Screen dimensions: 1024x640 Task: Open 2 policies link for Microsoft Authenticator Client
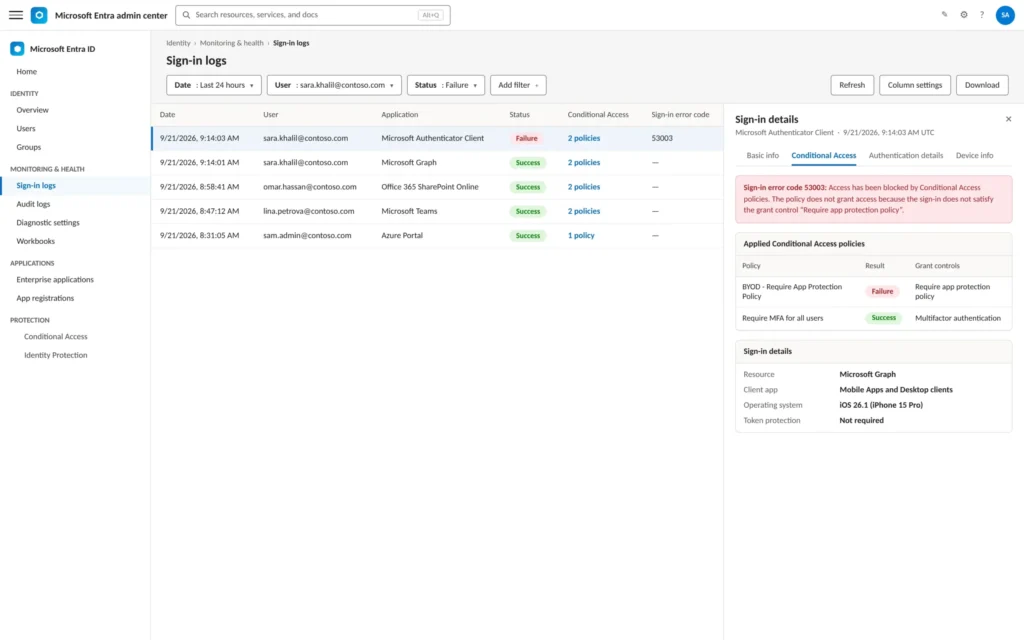tap(583, 138)
